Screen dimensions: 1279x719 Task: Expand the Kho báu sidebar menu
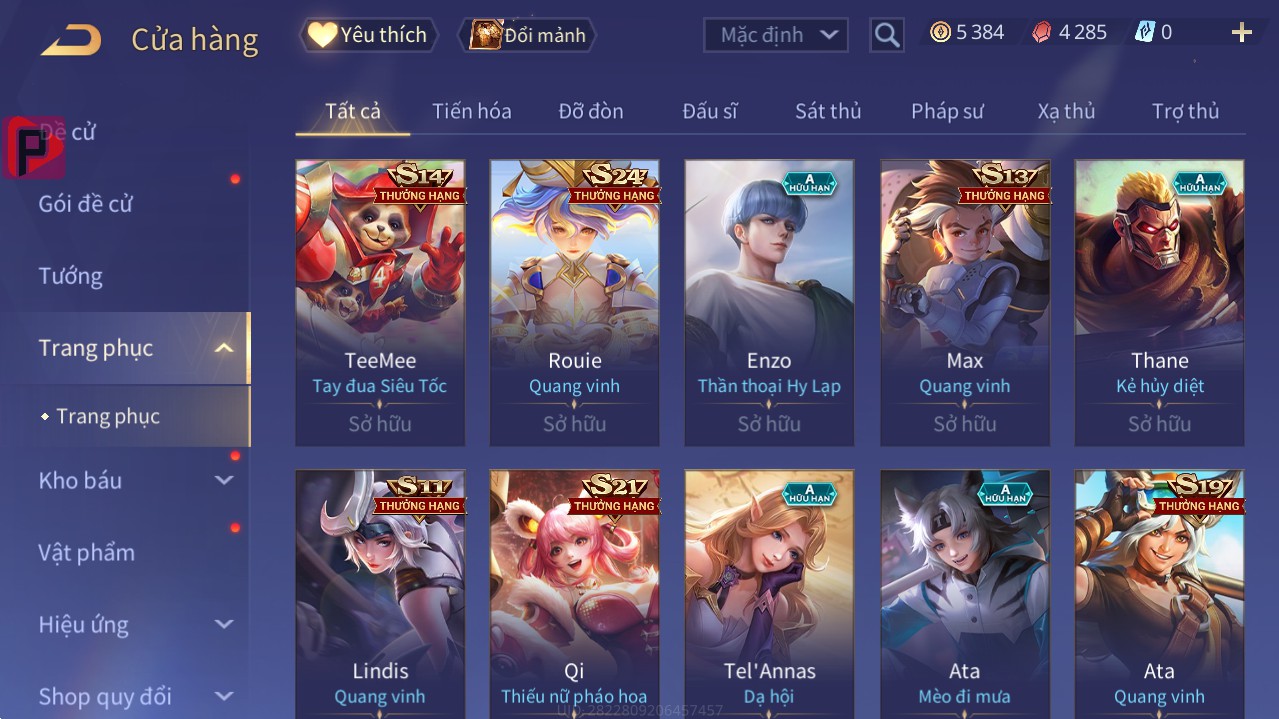click(x=224, y=480)
